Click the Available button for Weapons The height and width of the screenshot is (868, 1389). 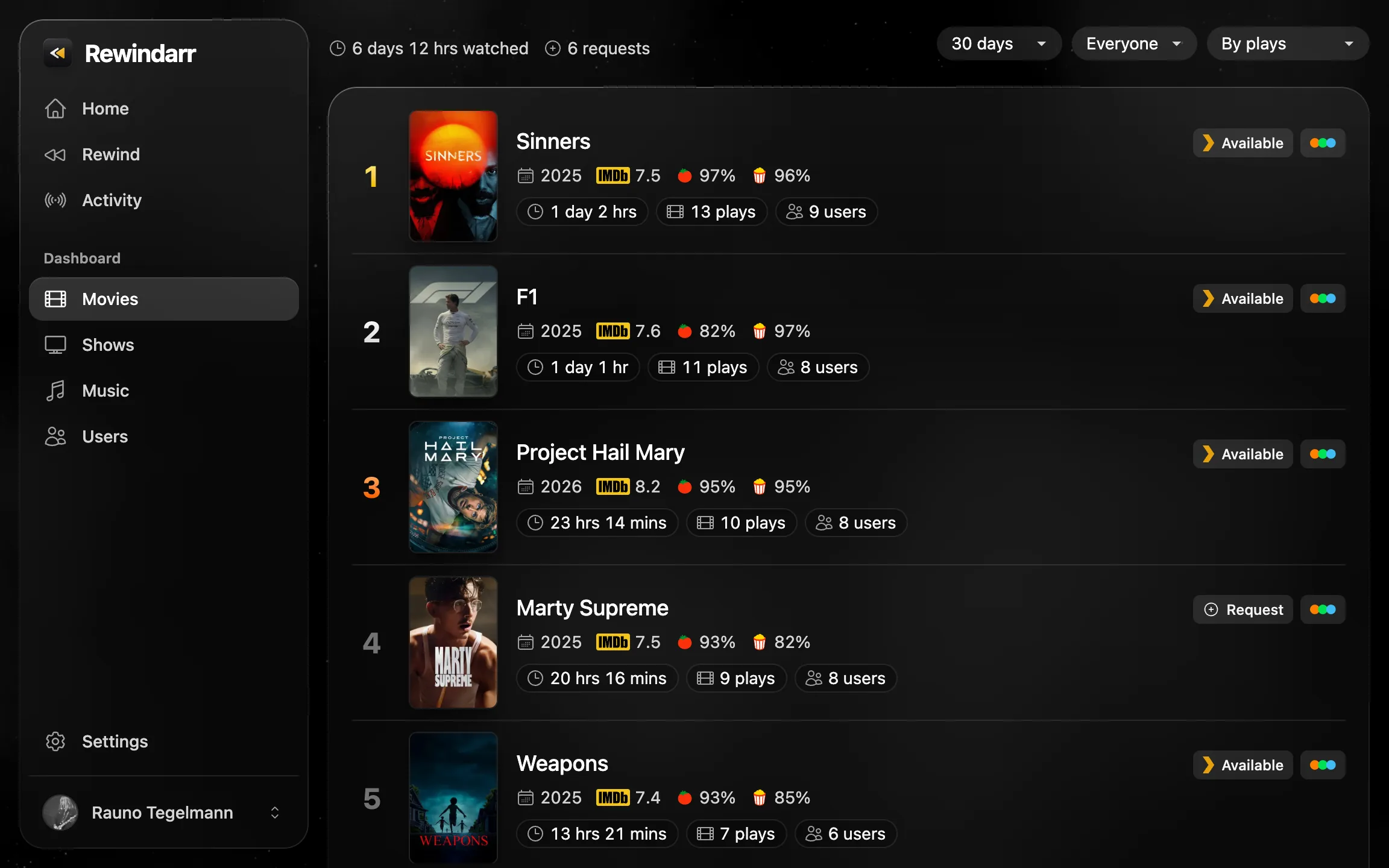[x=1243, y=765]
